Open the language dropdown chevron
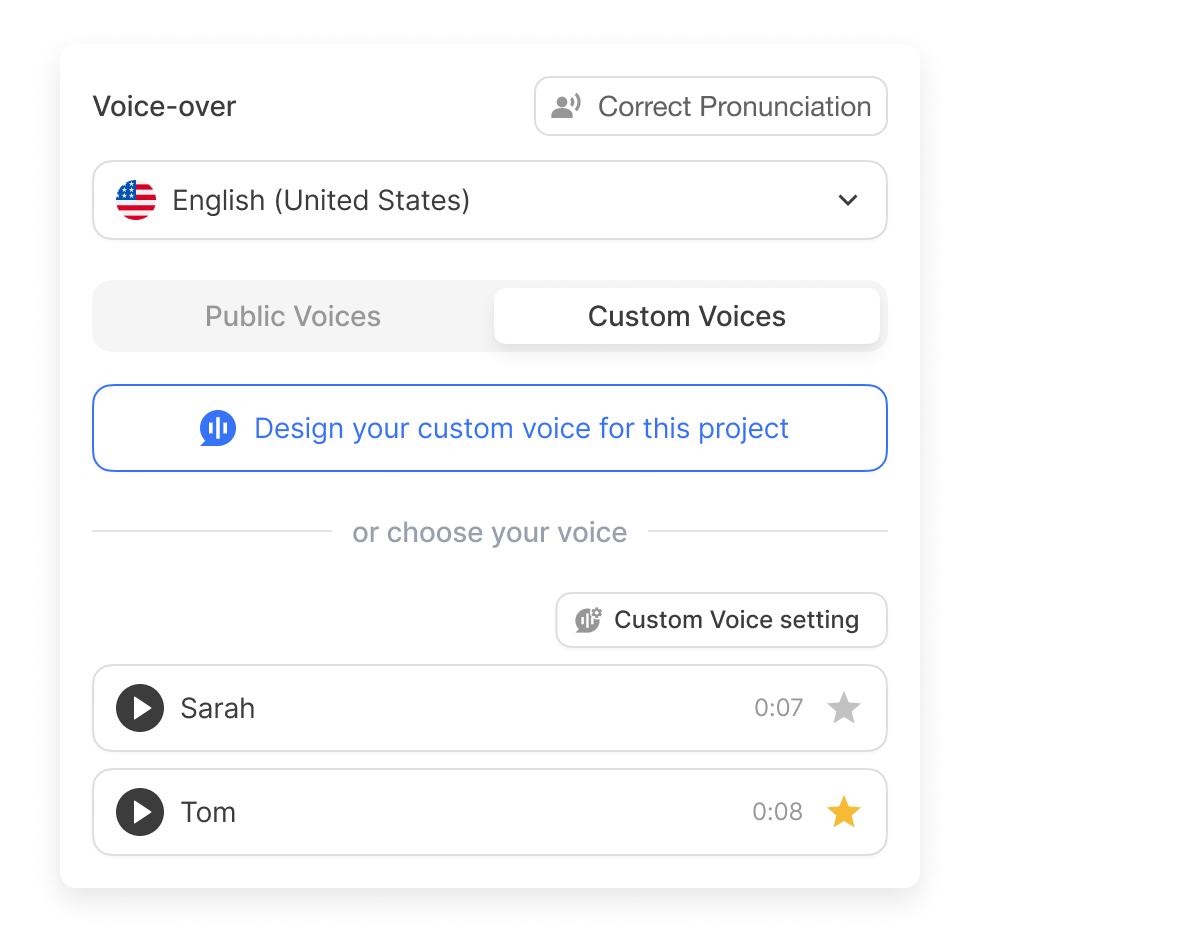Screen dimensions: 1200x932 (847, 200)
